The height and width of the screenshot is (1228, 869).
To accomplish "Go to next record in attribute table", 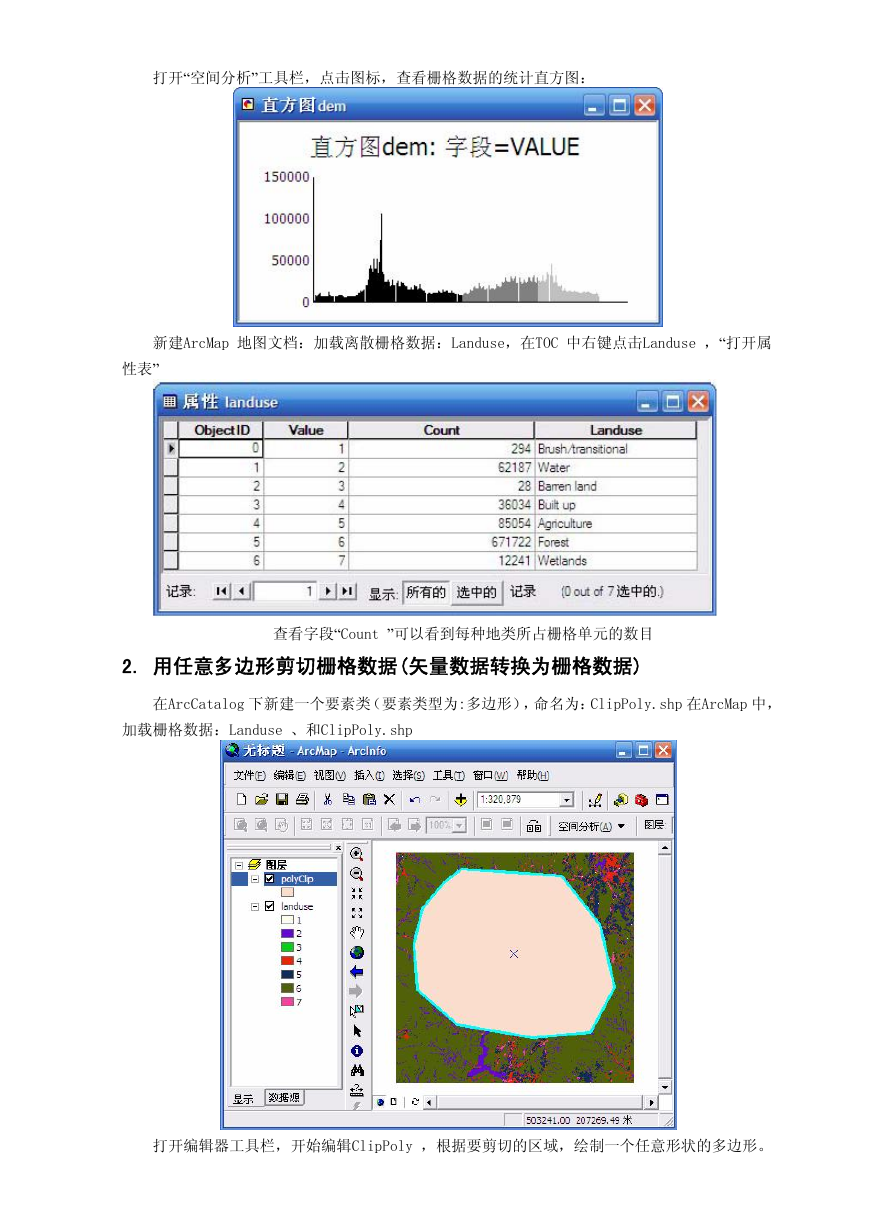I will (327, 592).
